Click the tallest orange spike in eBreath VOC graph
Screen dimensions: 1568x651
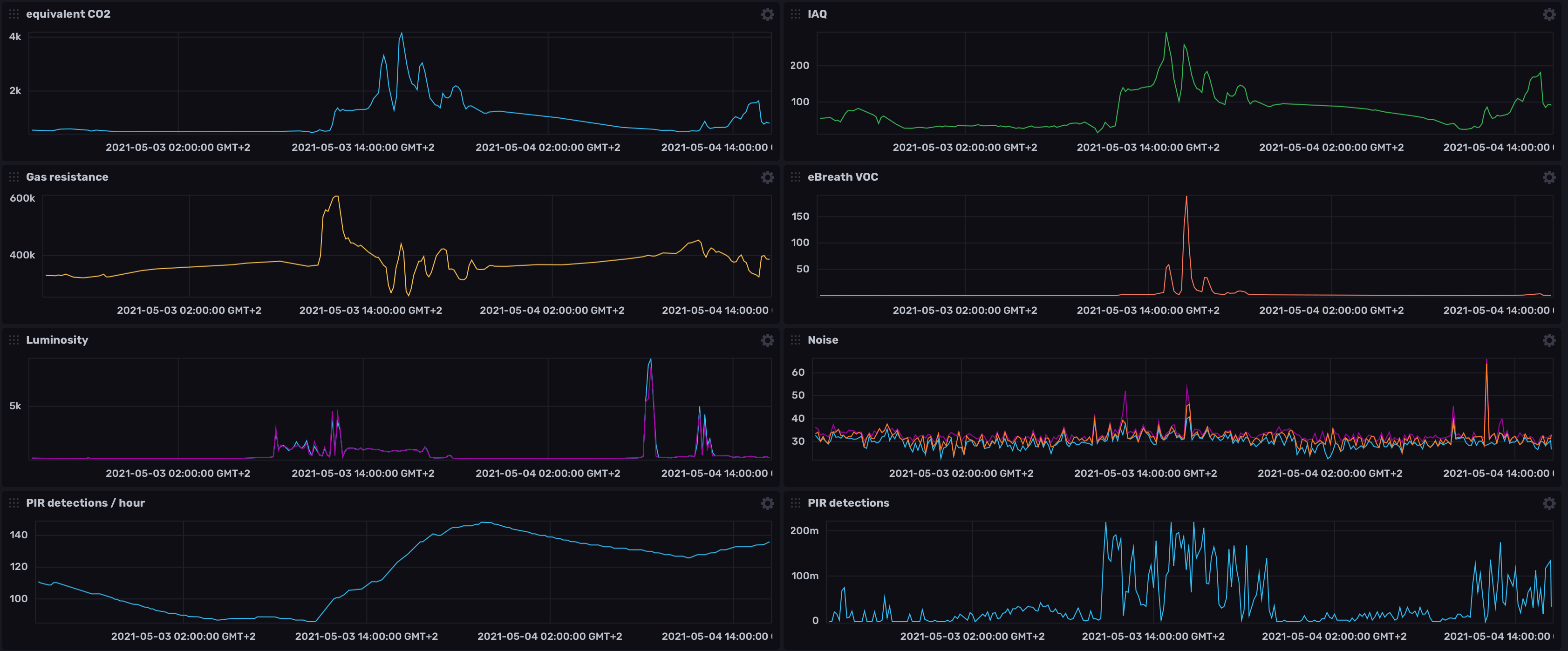click(1186, 197)
